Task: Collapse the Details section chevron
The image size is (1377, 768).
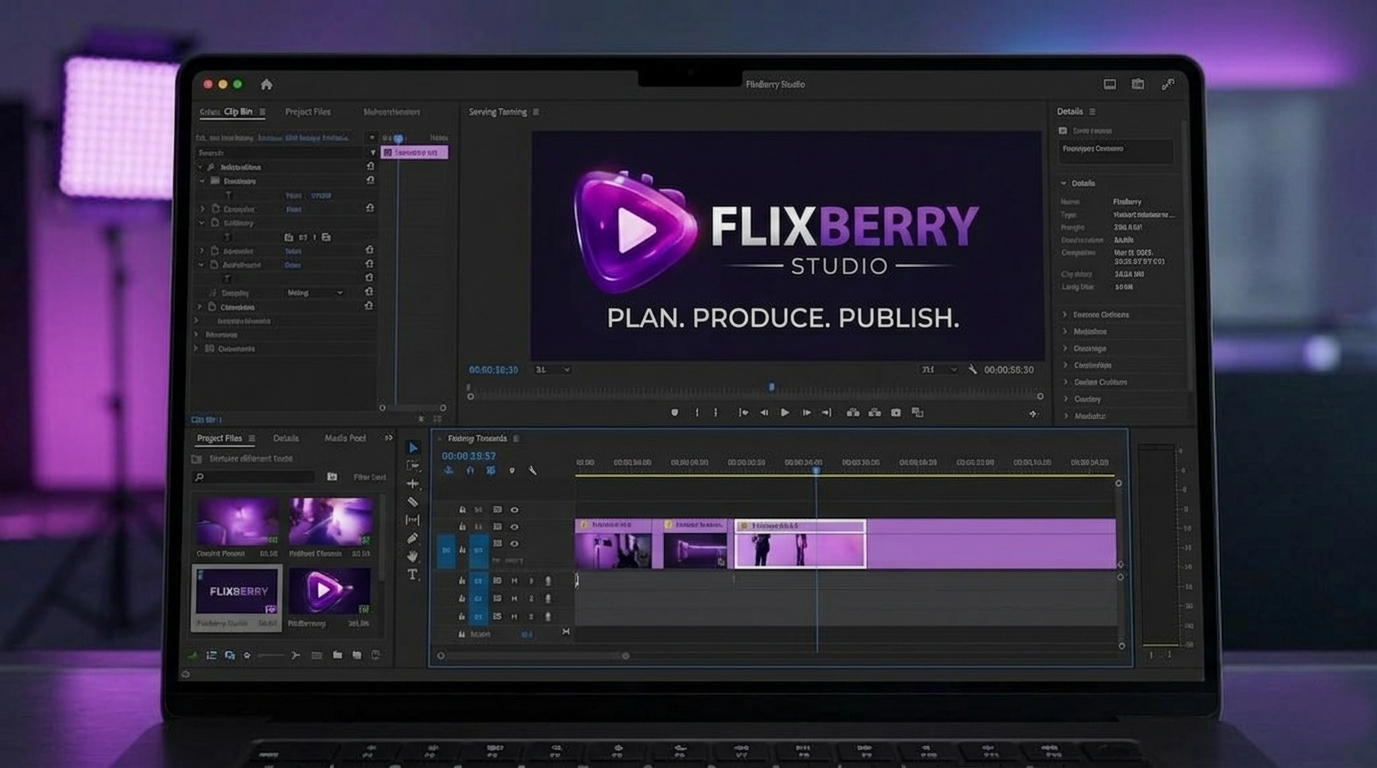Action: [1064, 184]
